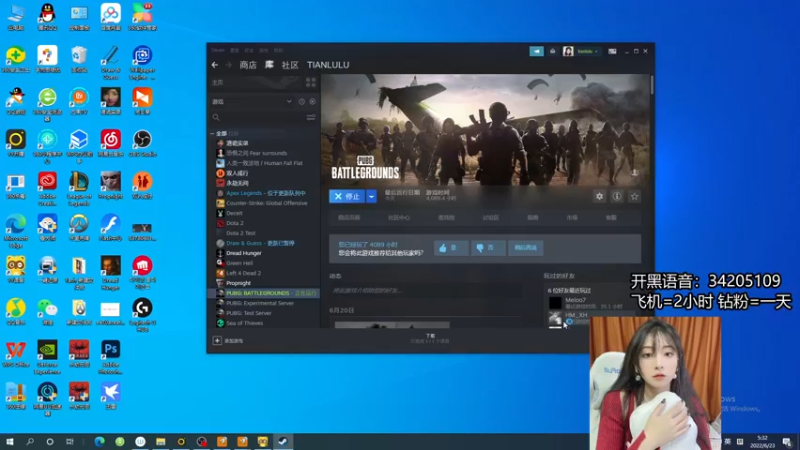Click the Steam icon in the taskbar

pos(283,441)
